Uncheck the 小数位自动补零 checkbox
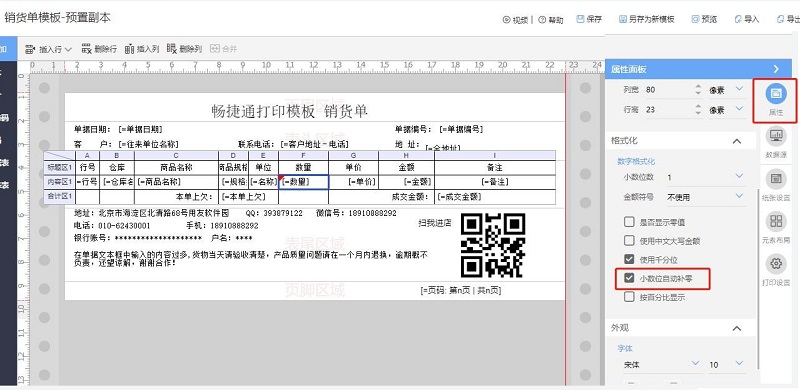Image resolution: width=800 pixels, height=390 pixels. click(629, 278)
